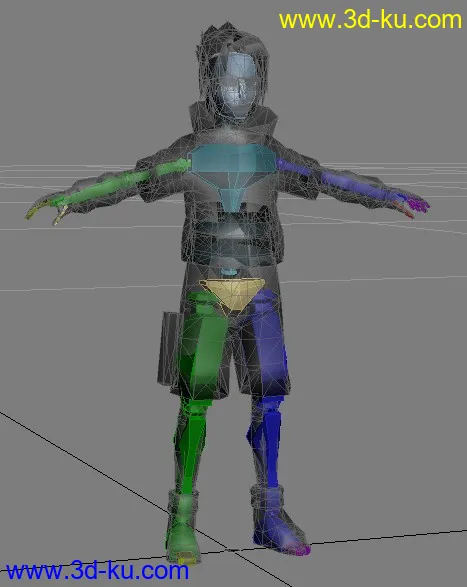Select the small cyan spine bone above pelvis
The height and width of the screenshot is (587, 467).
pos(228,272)
